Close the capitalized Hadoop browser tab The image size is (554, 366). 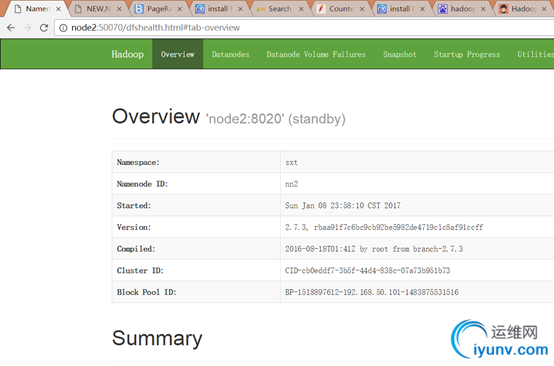(544, 9)
